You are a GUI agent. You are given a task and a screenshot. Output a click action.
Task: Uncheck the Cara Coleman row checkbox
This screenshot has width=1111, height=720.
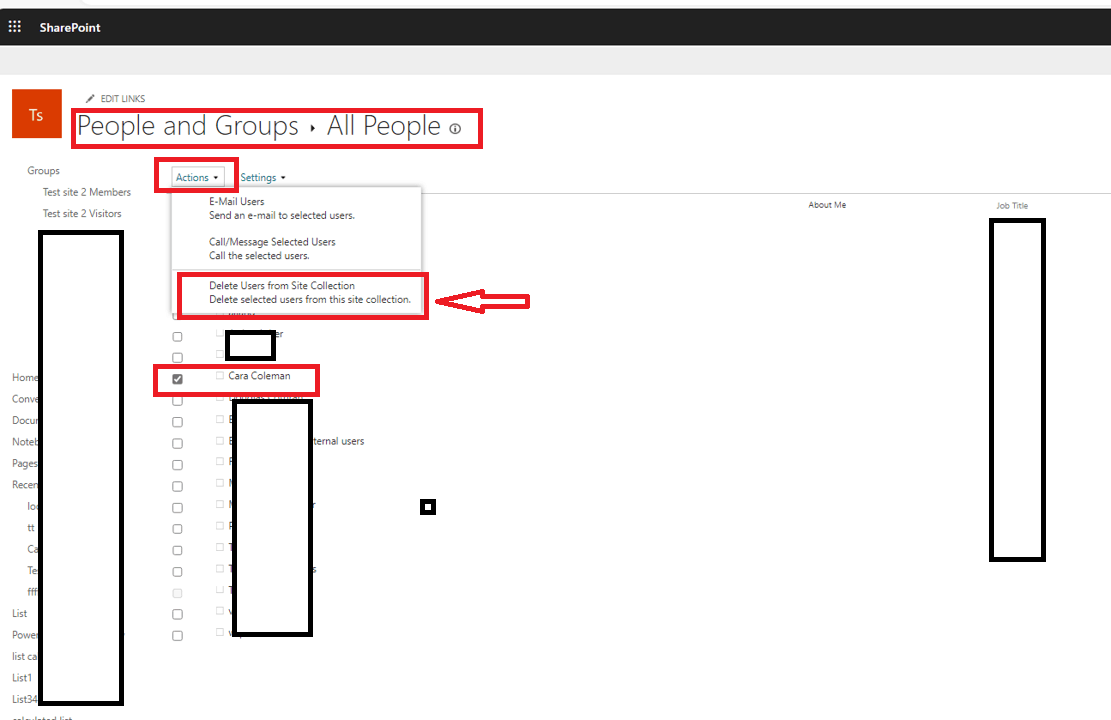[177, 379]
